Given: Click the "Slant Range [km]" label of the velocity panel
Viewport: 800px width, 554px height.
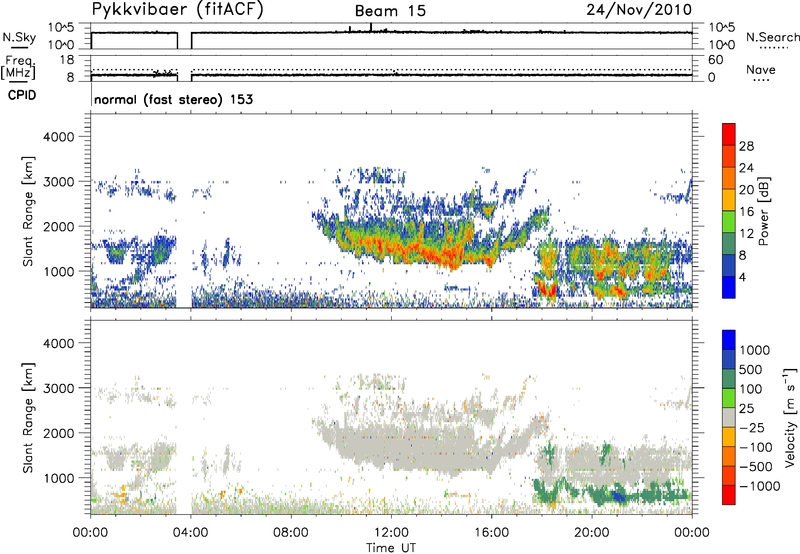Looking at the screenshot, I should pos(28,417).
